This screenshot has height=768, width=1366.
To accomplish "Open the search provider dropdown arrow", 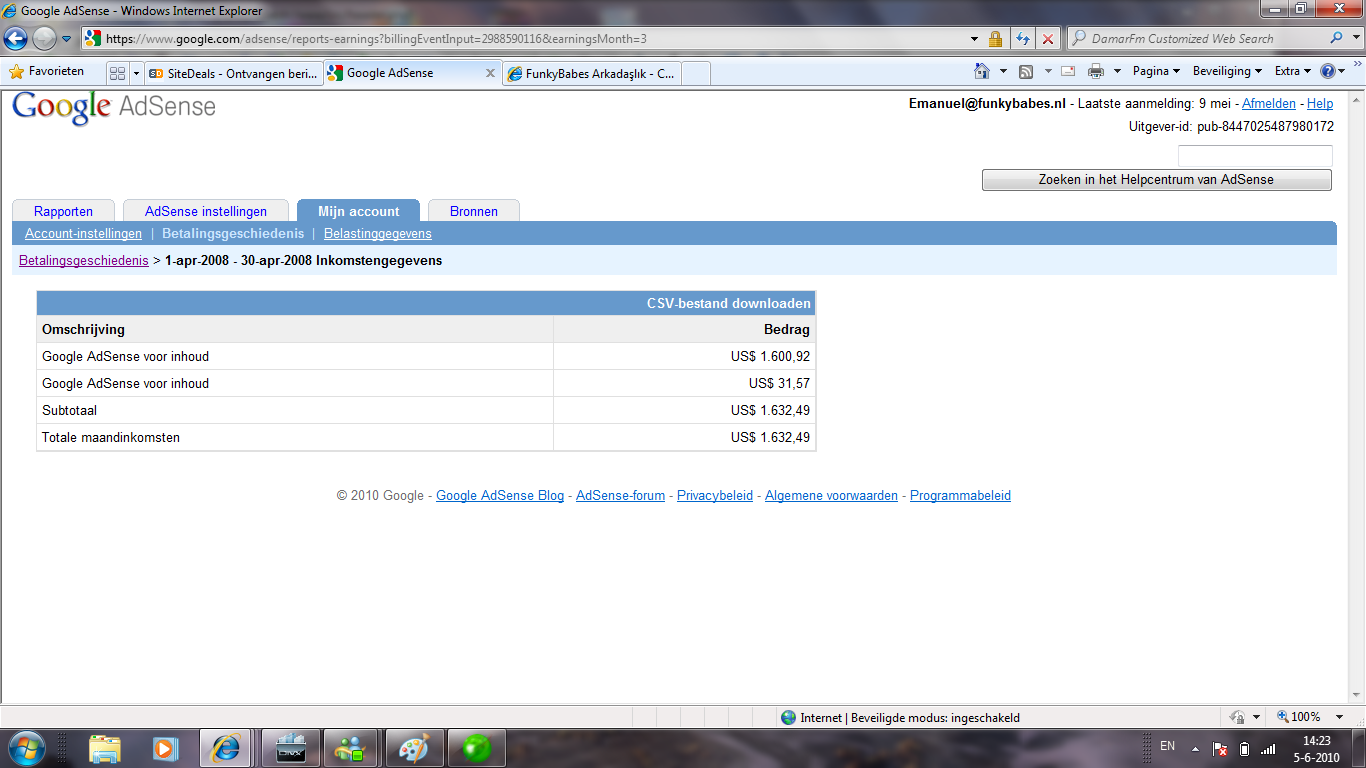I will [x=1354, y=39].
